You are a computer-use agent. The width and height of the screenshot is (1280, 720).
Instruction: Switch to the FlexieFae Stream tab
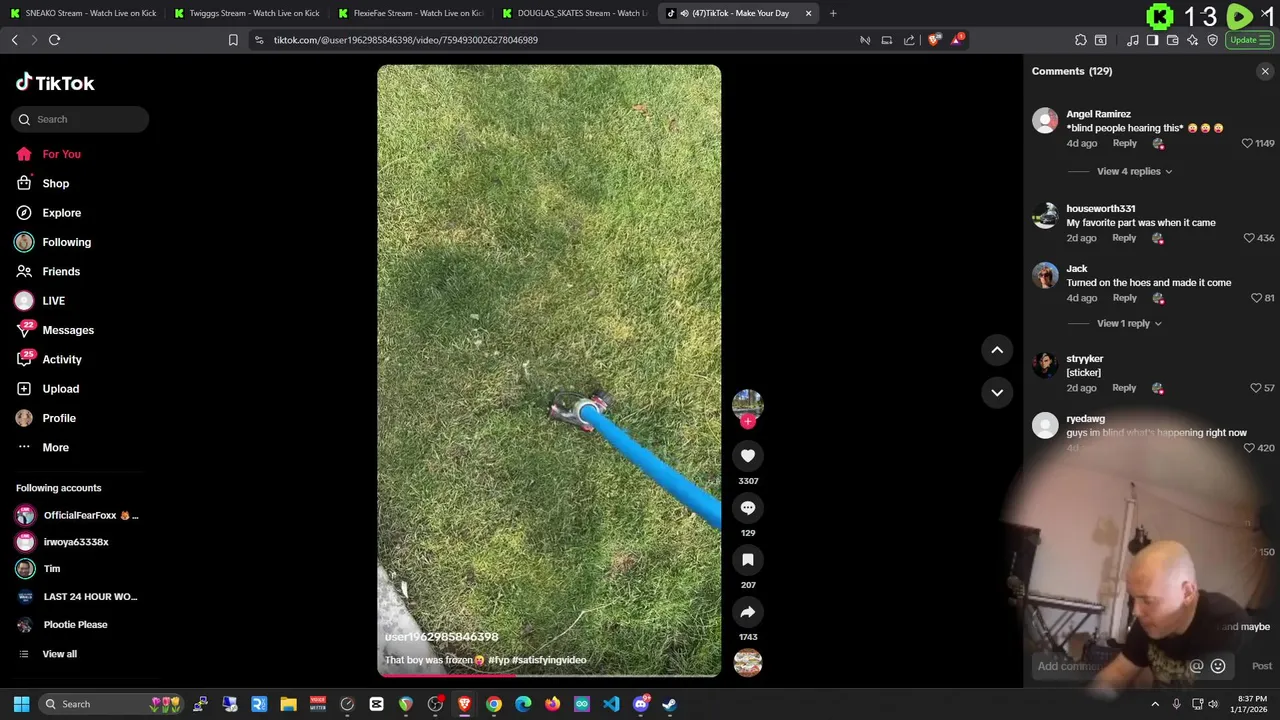coord(411,13)
